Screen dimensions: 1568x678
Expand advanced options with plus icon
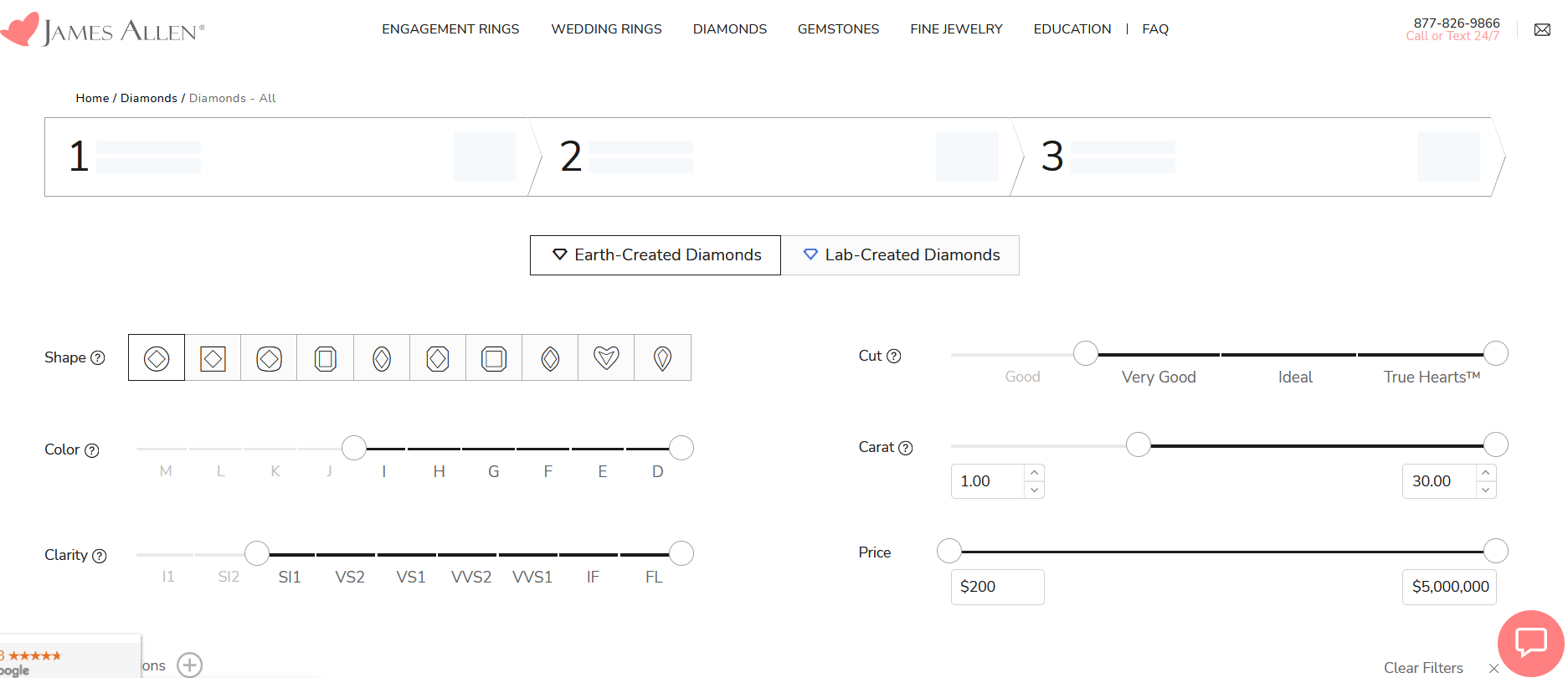[190, 665]
